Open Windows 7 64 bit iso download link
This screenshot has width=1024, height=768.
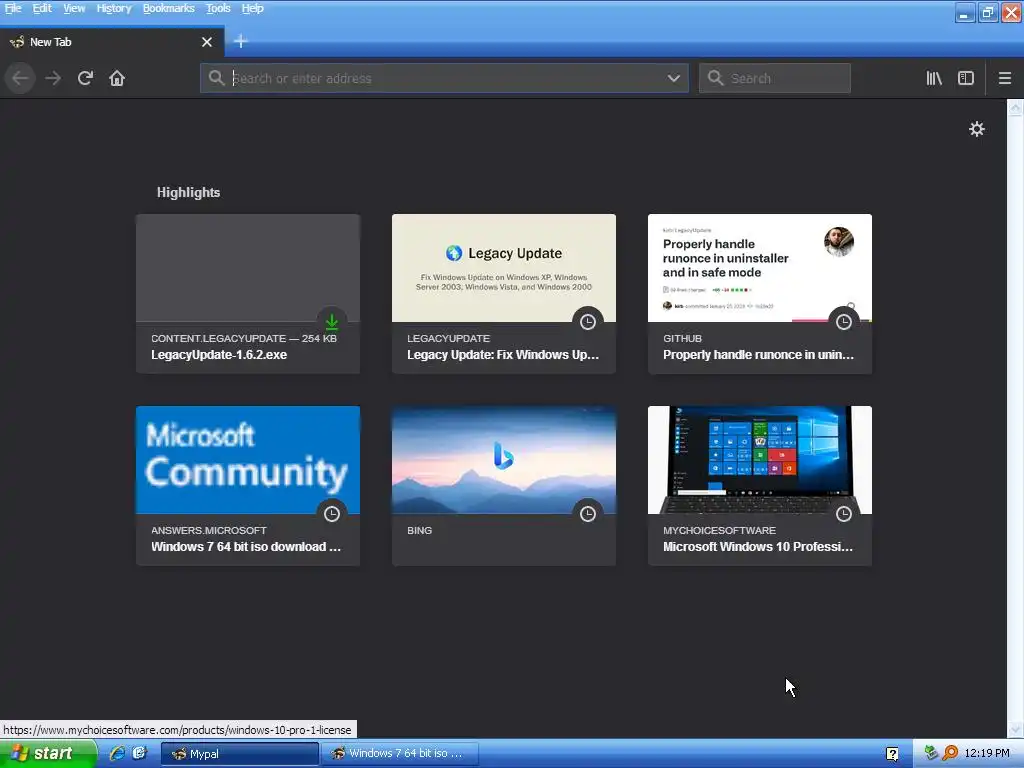pos(246,547)
